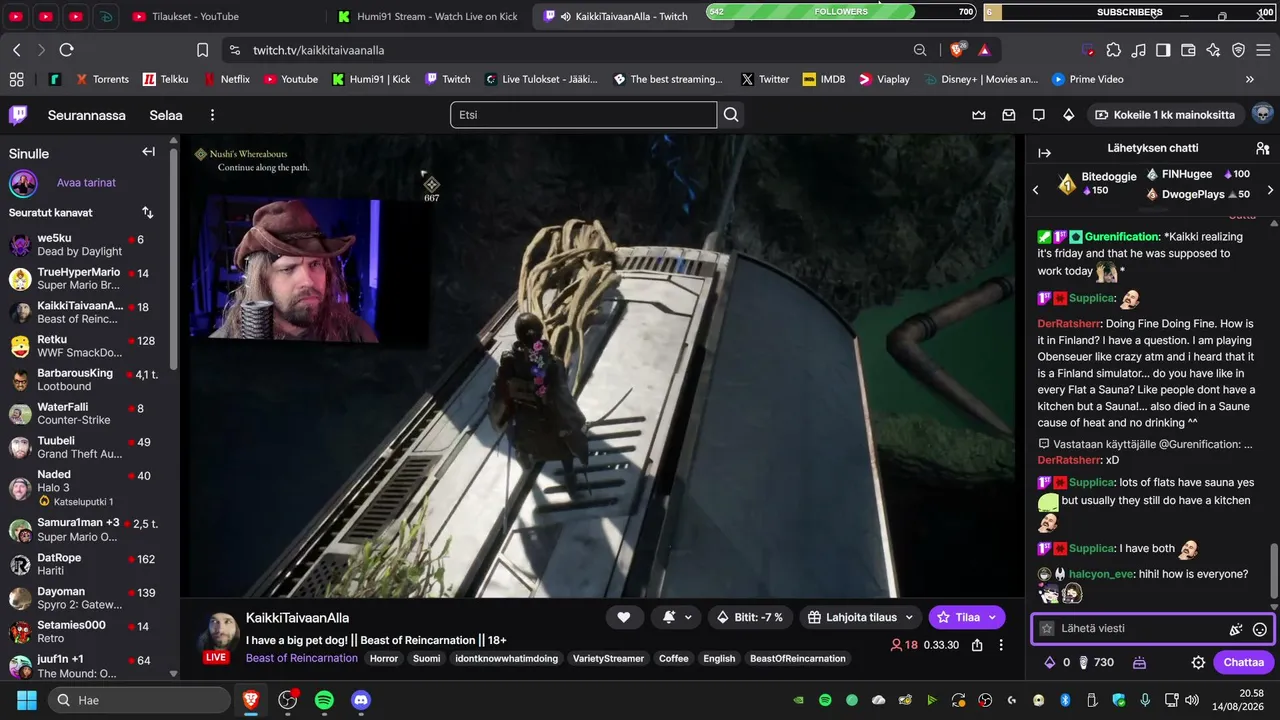Click Kokeile 1 kk mainoksitta button

tap(1166, 115)
